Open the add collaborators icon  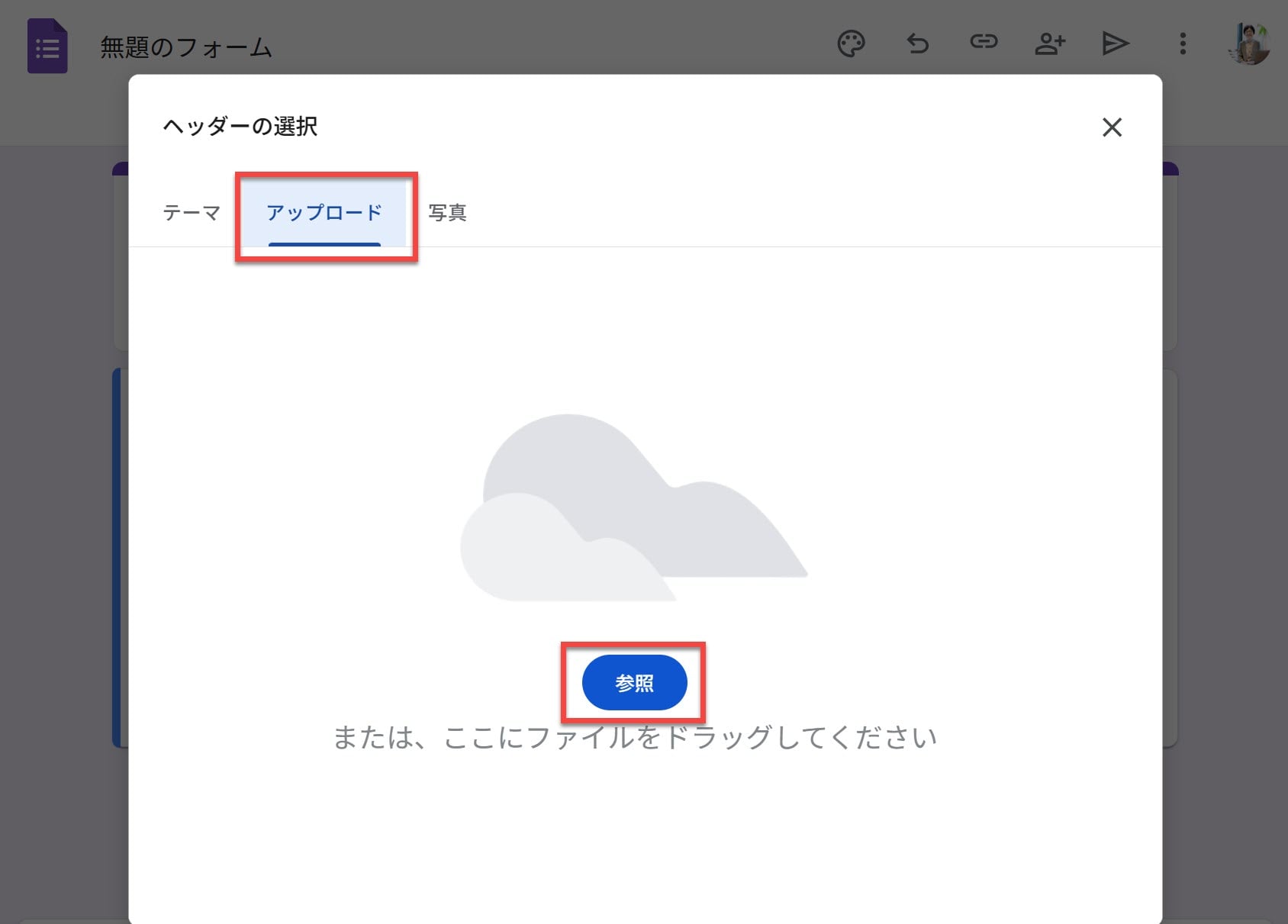click(x=1049, y=43)
